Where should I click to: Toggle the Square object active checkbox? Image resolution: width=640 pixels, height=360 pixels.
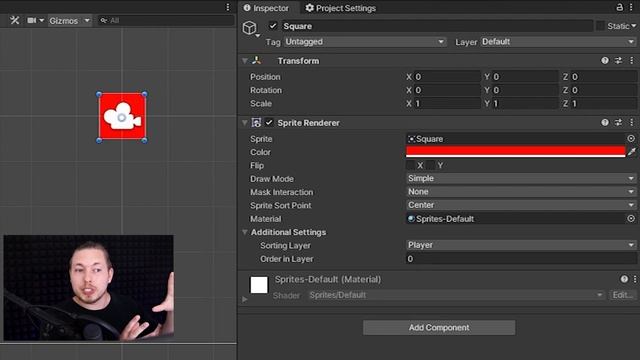pyautogui.click(x=273, y=26)
